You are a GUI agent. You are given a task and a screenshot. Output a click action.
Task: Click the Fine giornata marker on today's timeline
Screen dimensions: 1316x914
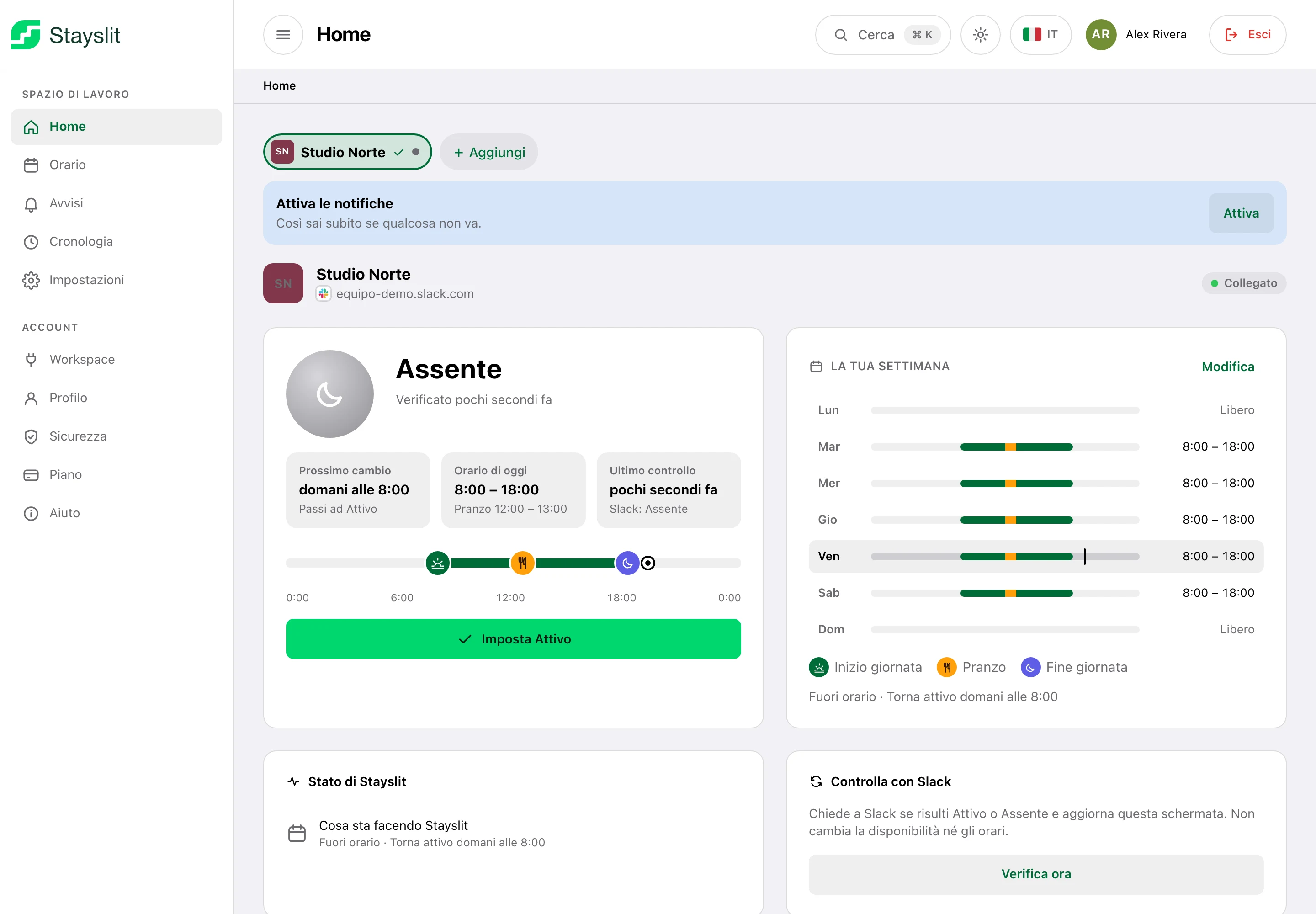(628, 563)
